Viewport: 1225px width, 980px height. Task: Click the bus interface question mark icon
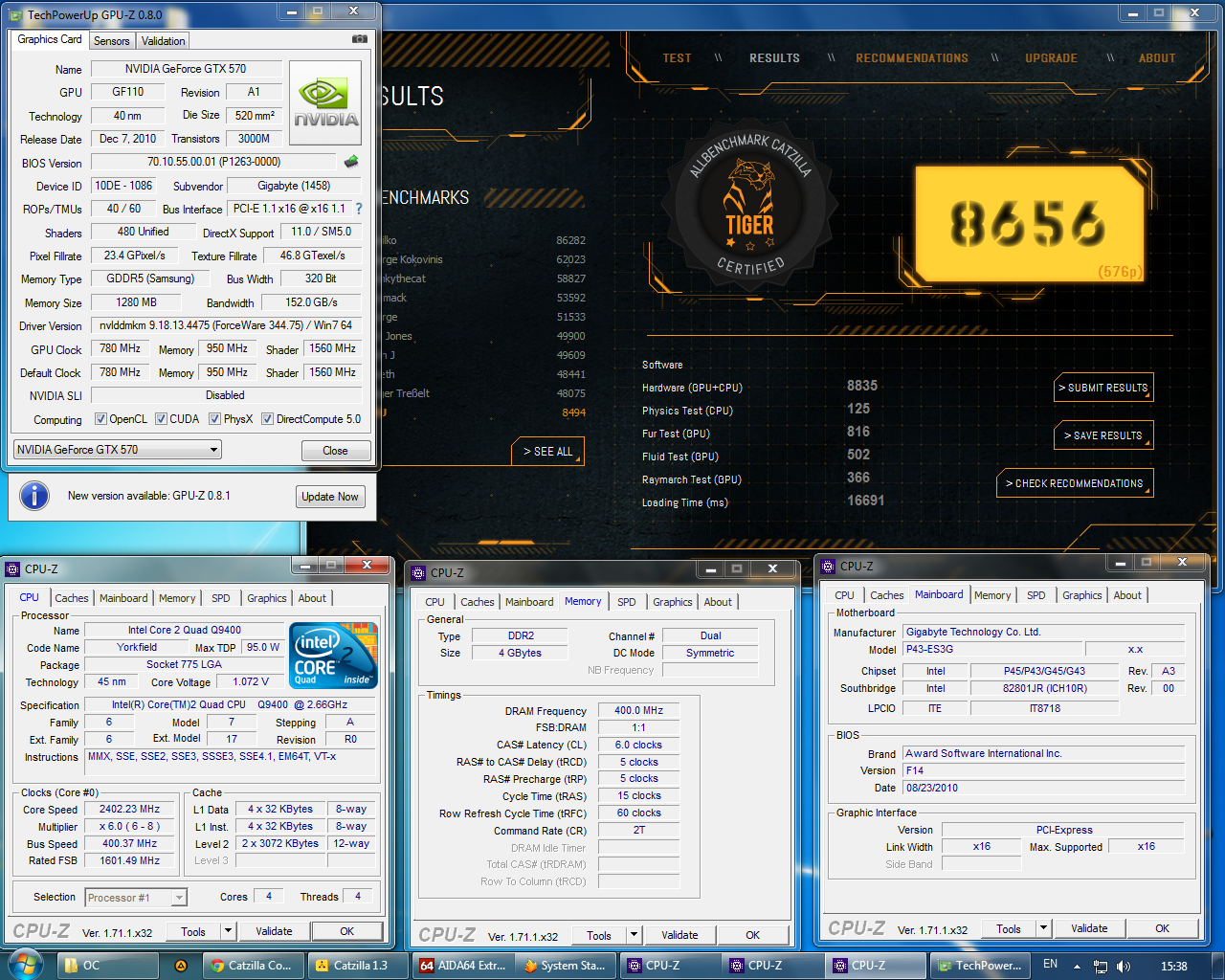(x=359, y=209)
